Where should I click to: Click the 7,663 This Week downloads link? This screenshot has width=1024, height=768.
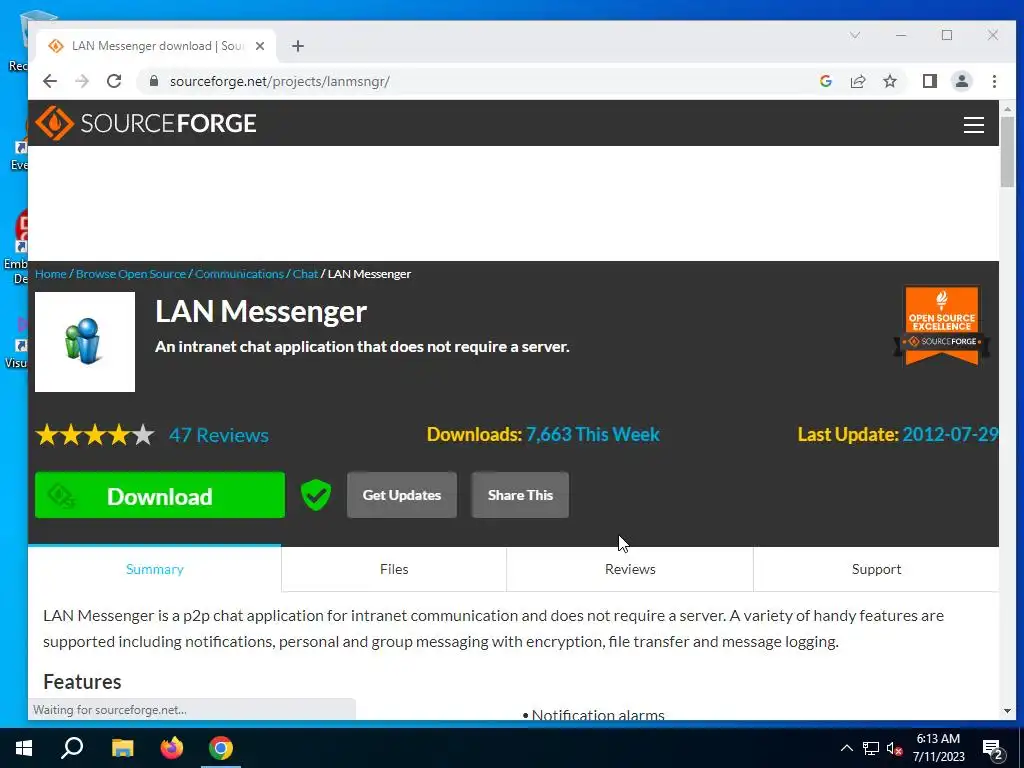pos(593,434)
